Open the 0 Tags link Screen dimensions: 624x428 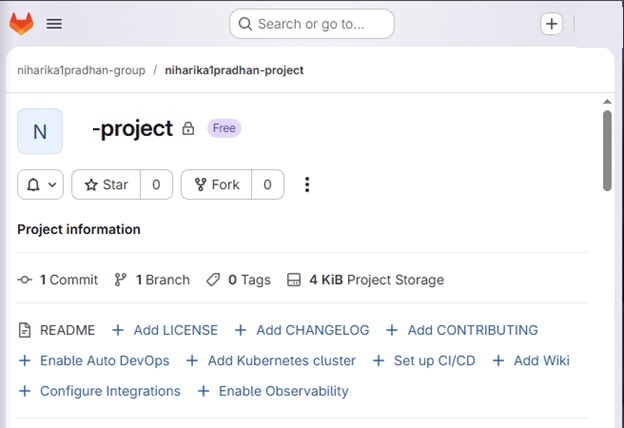(238, 280)
